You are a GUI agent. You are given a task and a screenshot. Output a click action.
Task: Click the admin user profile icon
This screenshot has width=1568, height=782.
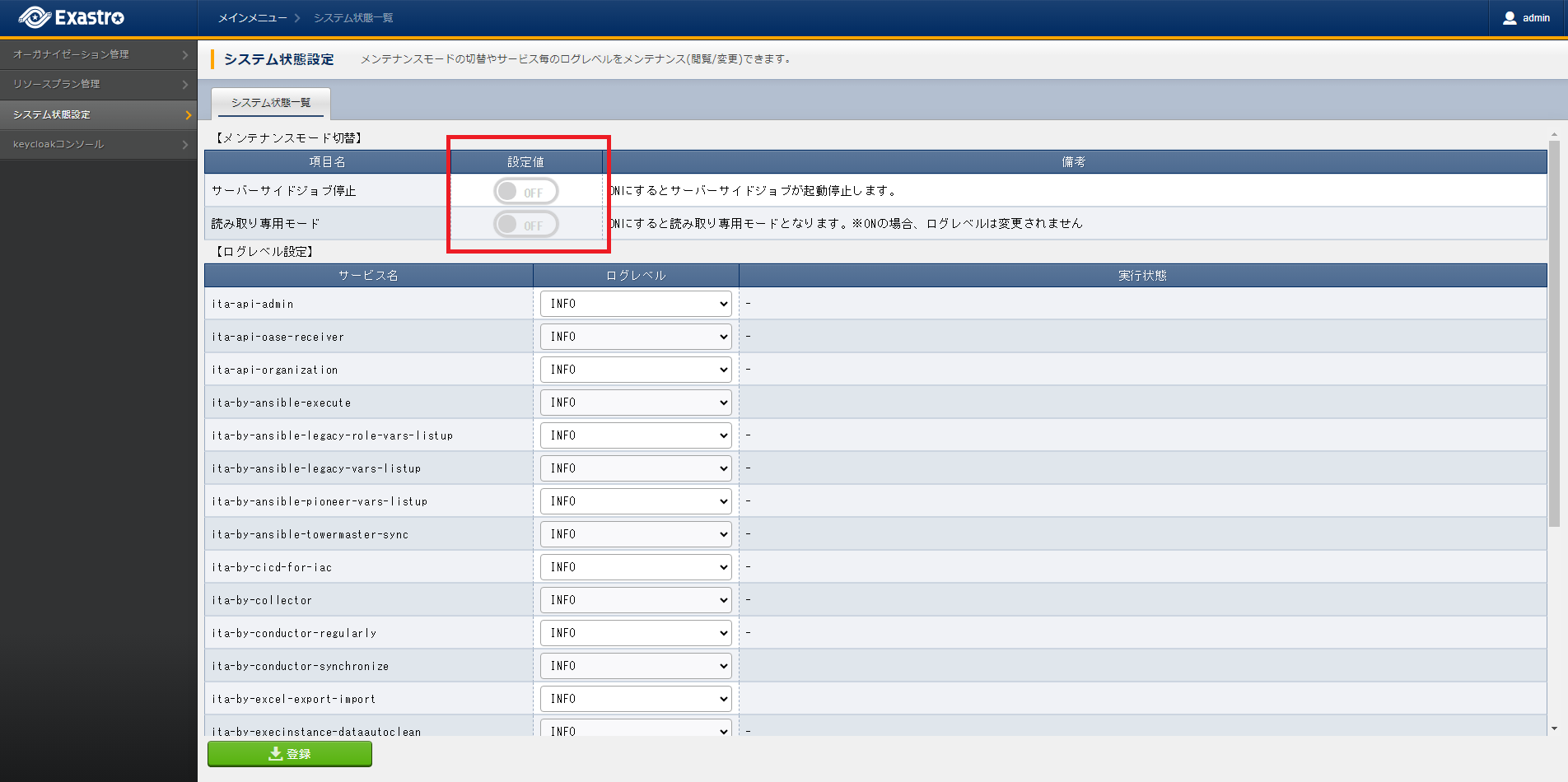[1509, 18]
